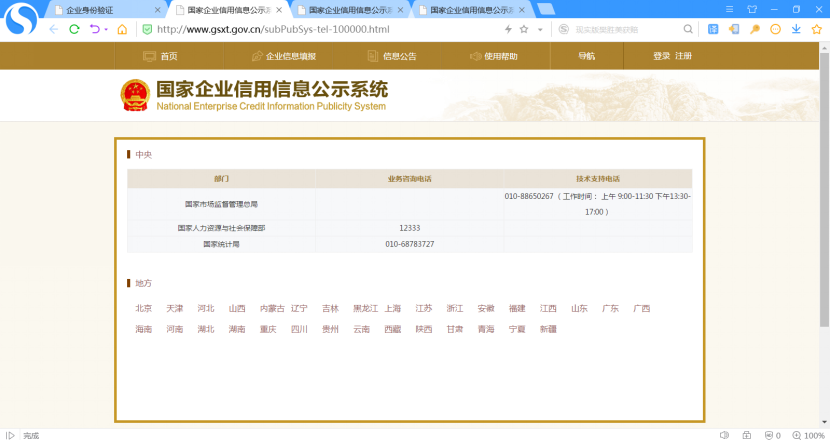
Task: Reload the page with the refresh icon
Action: click(74, 29)
